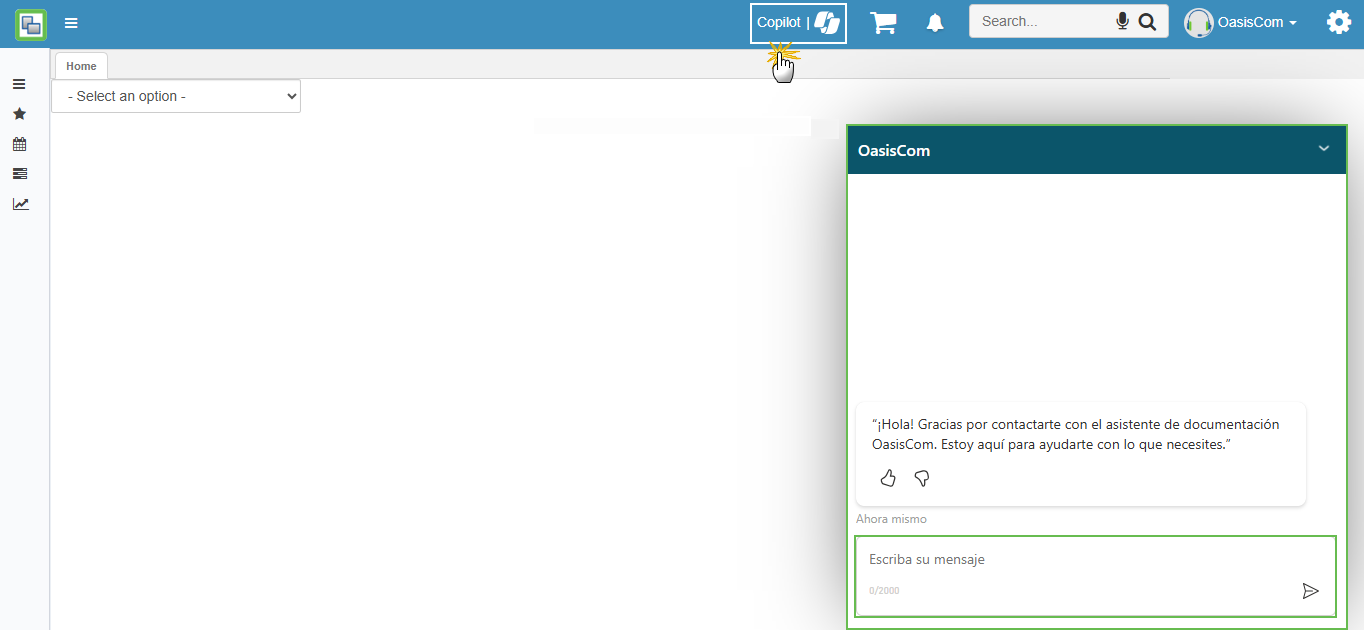Screen dimensions: 1364x641
Task: Like the assistant greeting with thumbs up
Action: [888, 479]
